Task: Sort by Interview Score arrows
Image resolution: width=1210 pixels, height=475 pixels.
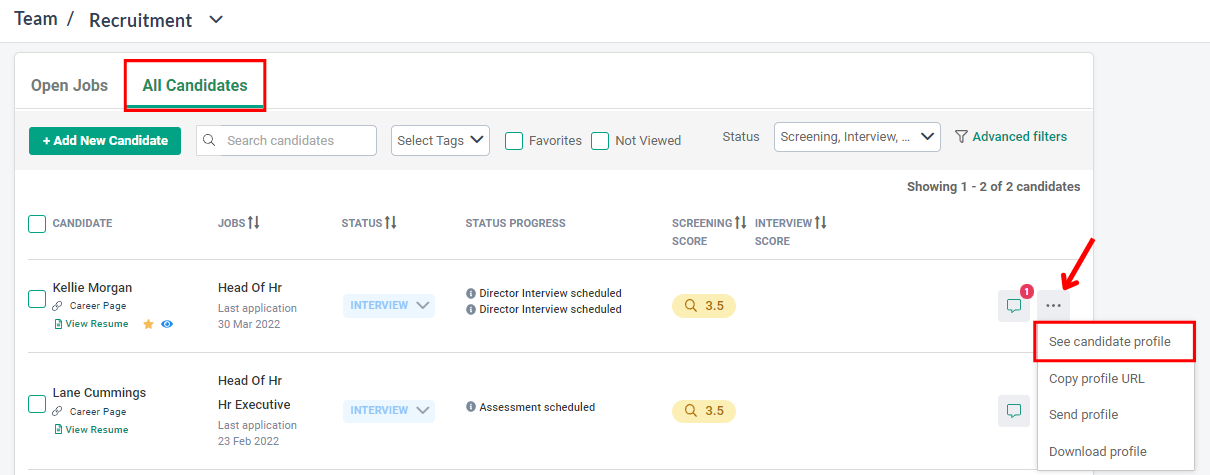Action: pos(820,223)
